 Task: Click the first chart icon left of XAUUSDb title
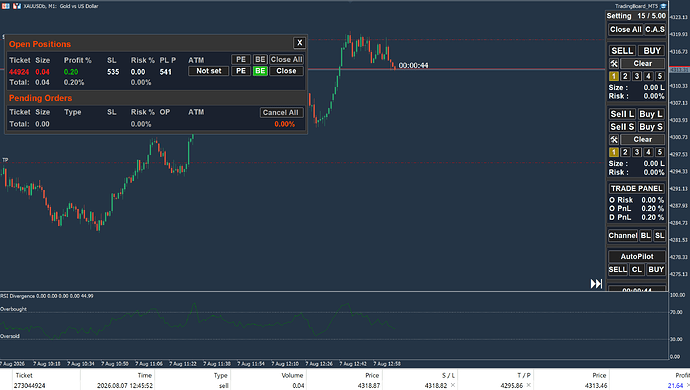pyautogui.click(x=6, y=6)
